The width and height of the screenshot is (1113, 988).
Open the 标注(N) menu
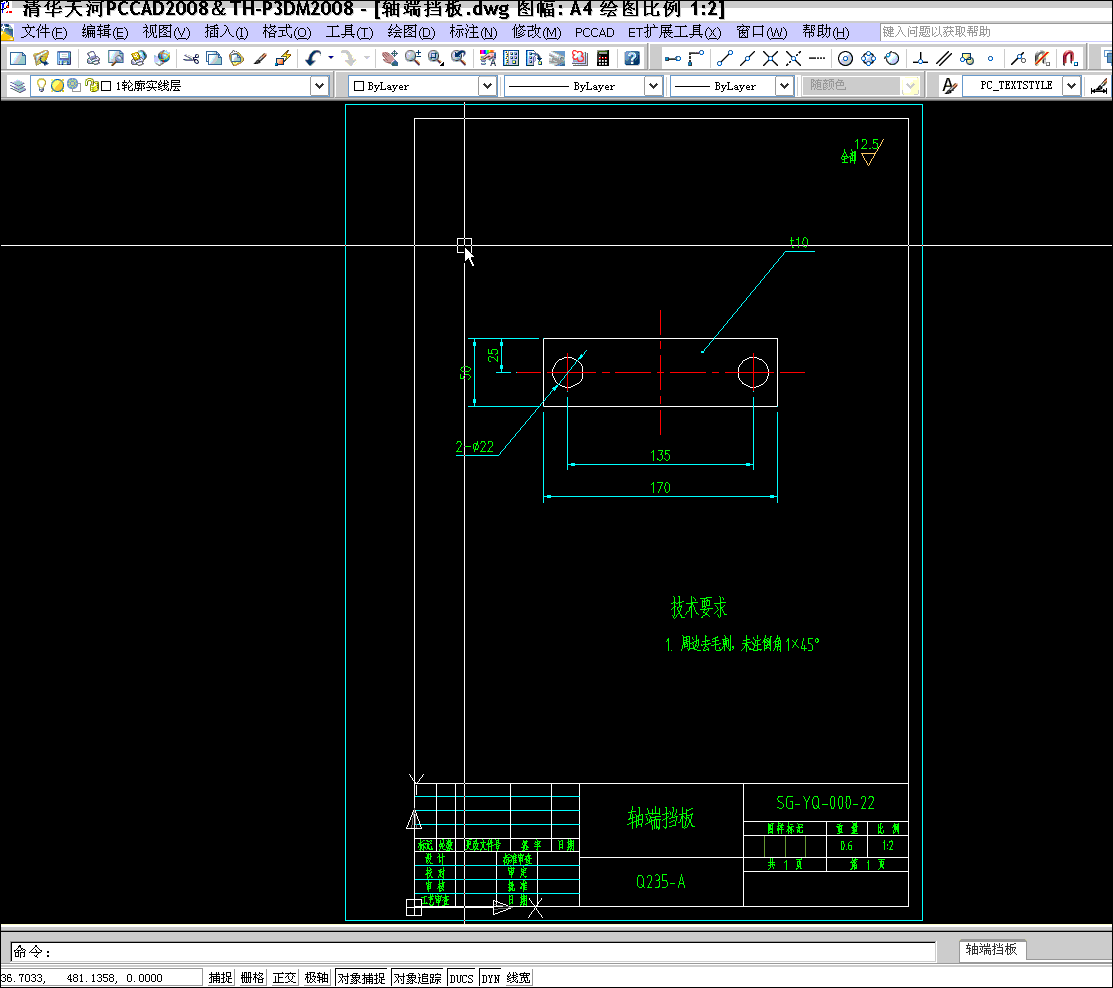click(473, 32)
